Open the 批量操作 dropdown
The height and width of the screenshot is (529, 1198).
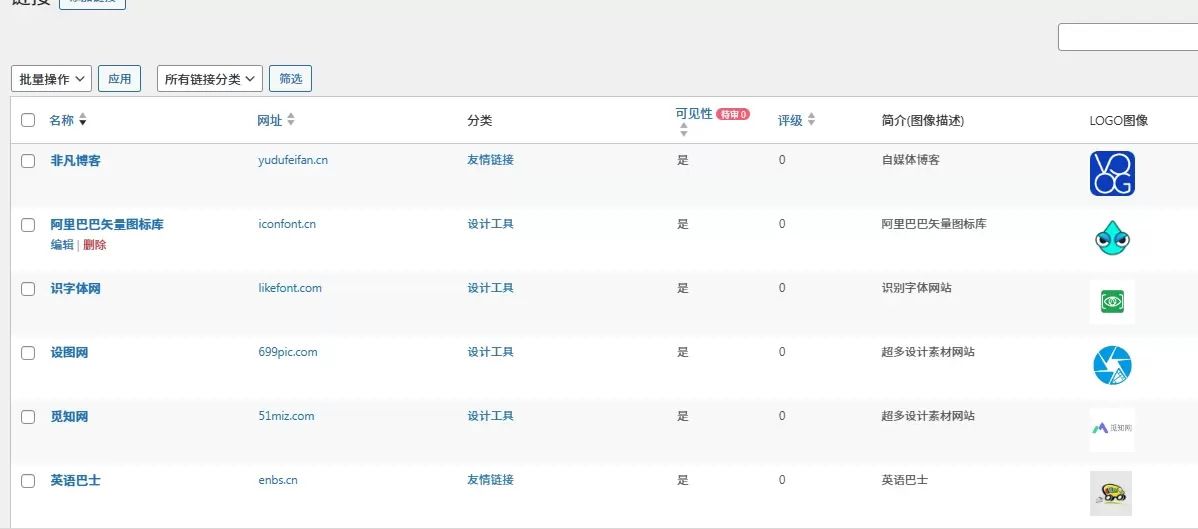coord(51,79)
